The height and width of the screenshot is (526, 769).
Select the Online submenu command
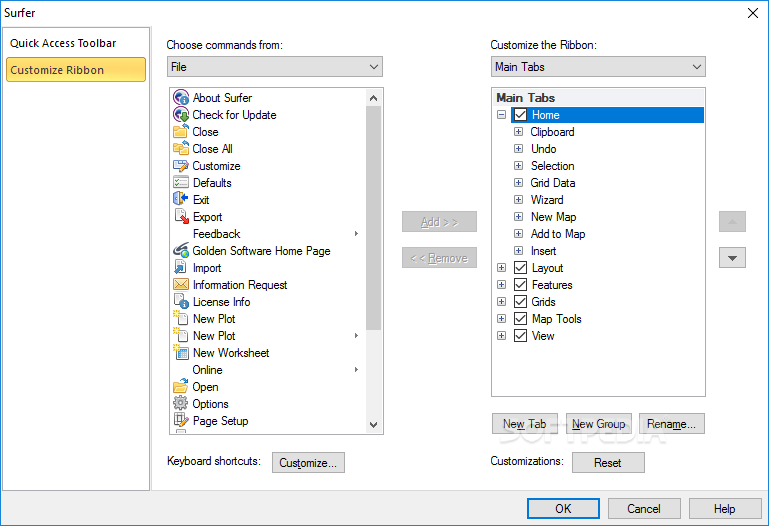pyautogui.click(x=267, y=370)
